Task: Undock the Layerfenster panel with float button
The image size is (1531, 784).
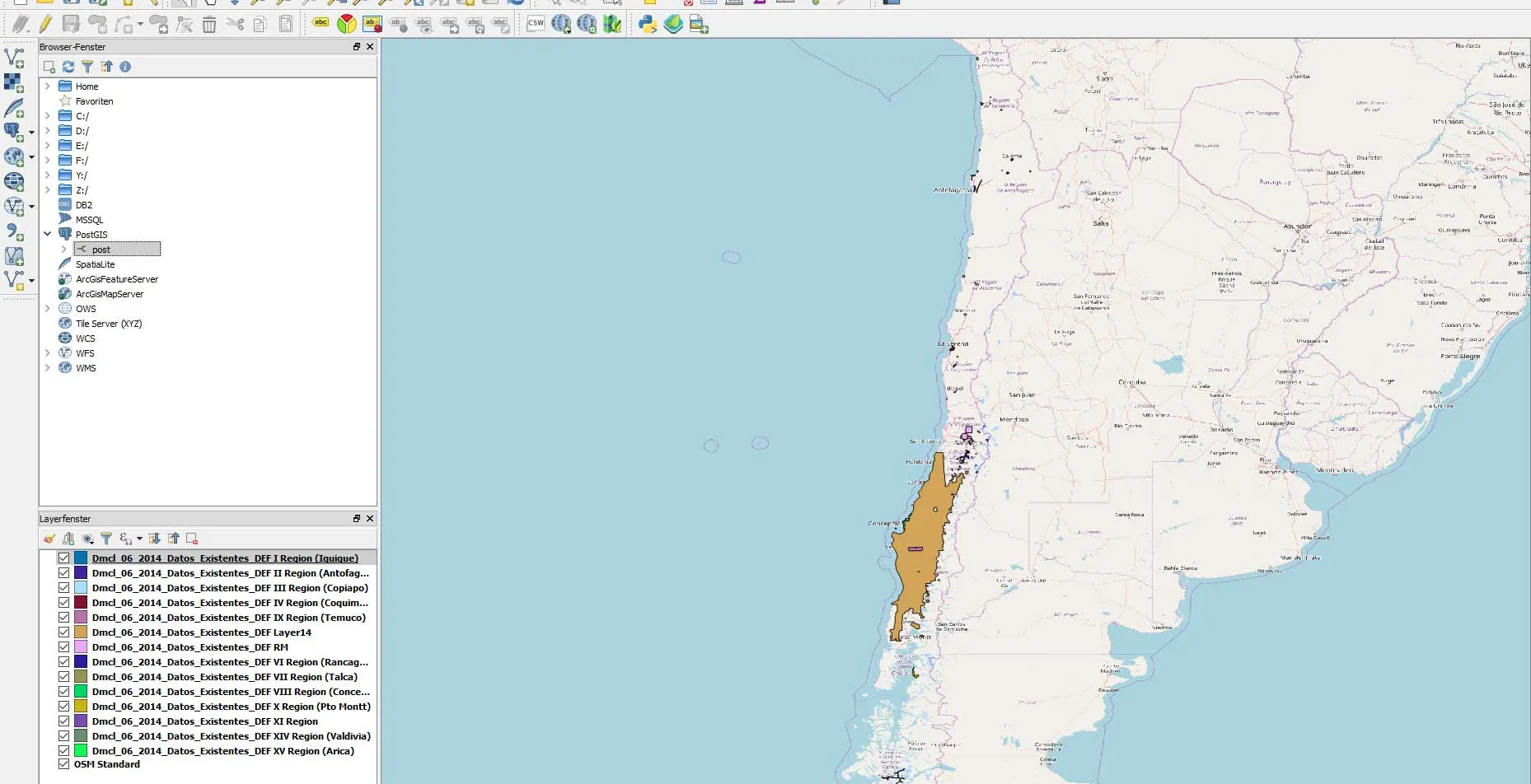Action: (x=357, y=519)
